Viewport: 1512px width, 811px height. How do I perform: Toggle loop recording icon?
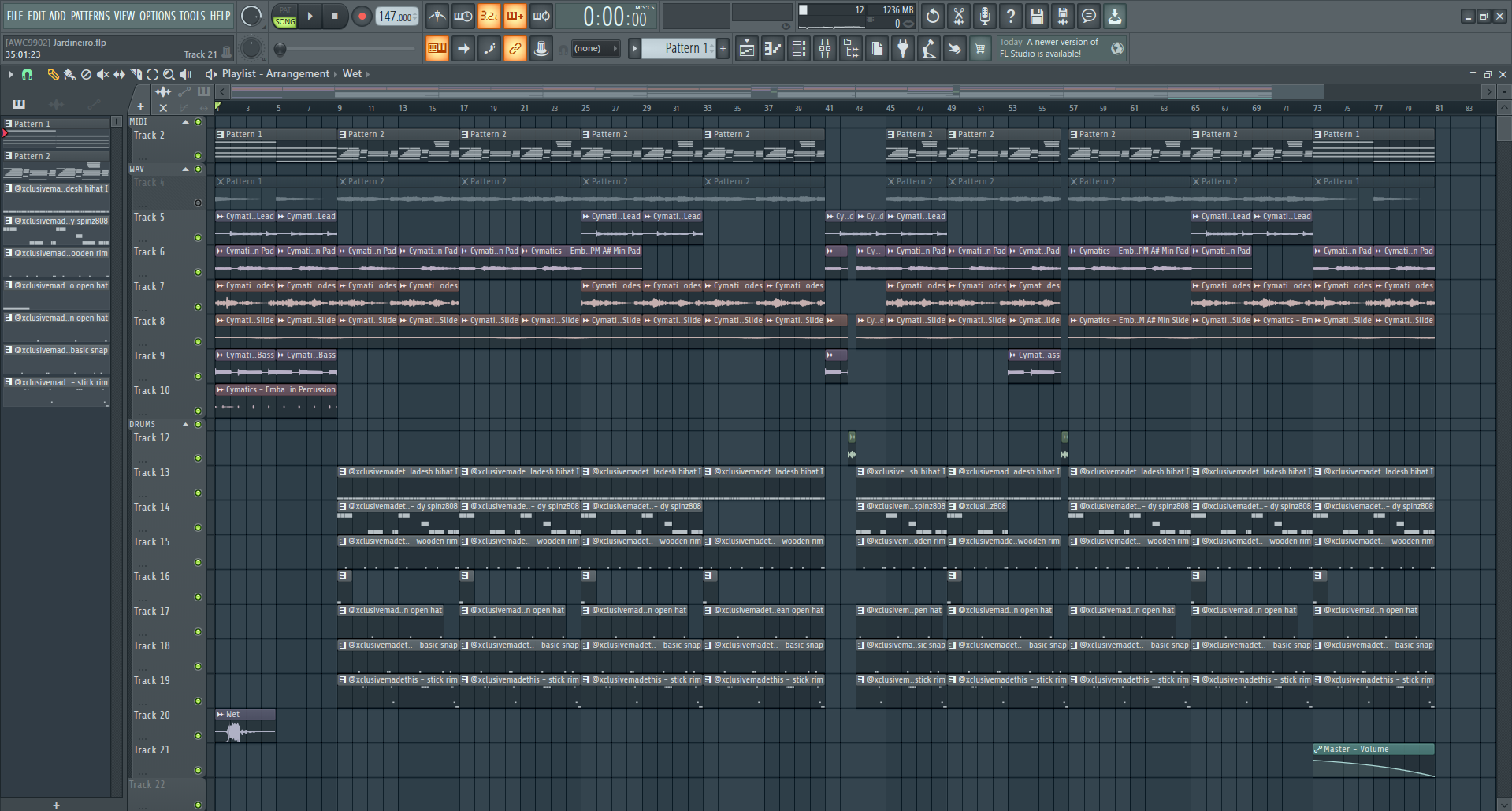point(541,16)
